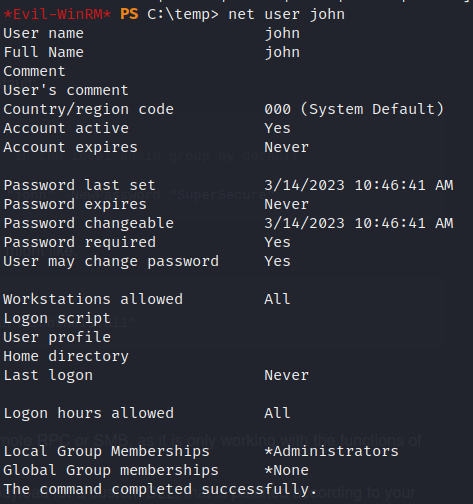Click the *None global group text

coord(287,470)
